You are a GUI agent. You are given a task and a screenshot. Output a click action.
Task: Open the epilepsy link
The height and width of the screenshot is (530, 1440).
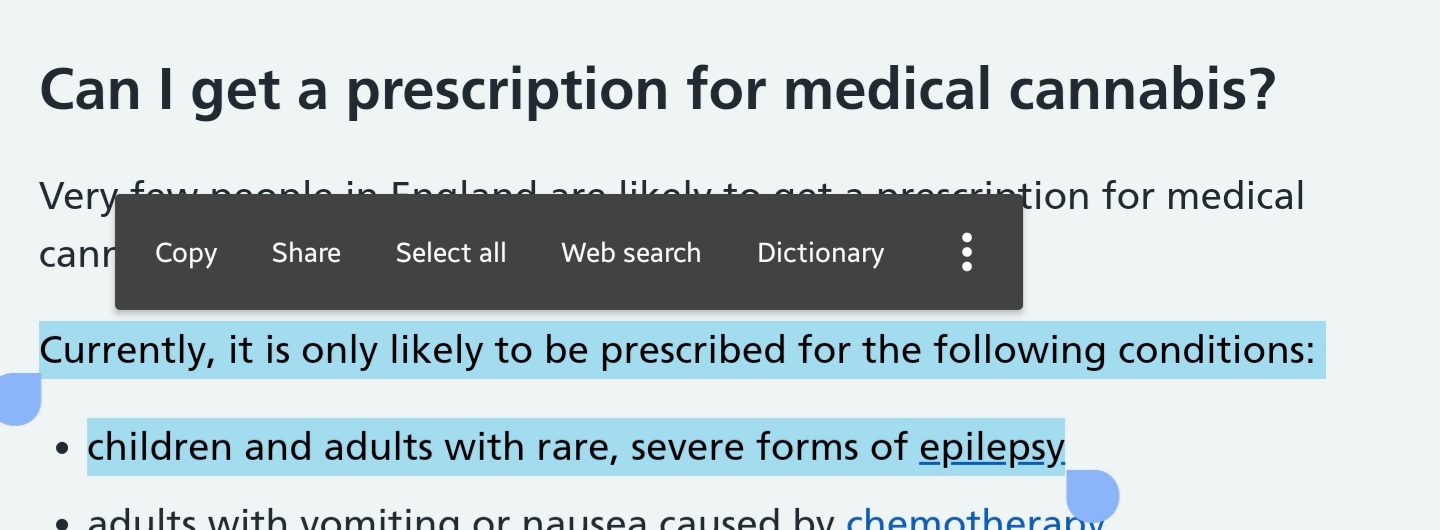pos(992,448)
